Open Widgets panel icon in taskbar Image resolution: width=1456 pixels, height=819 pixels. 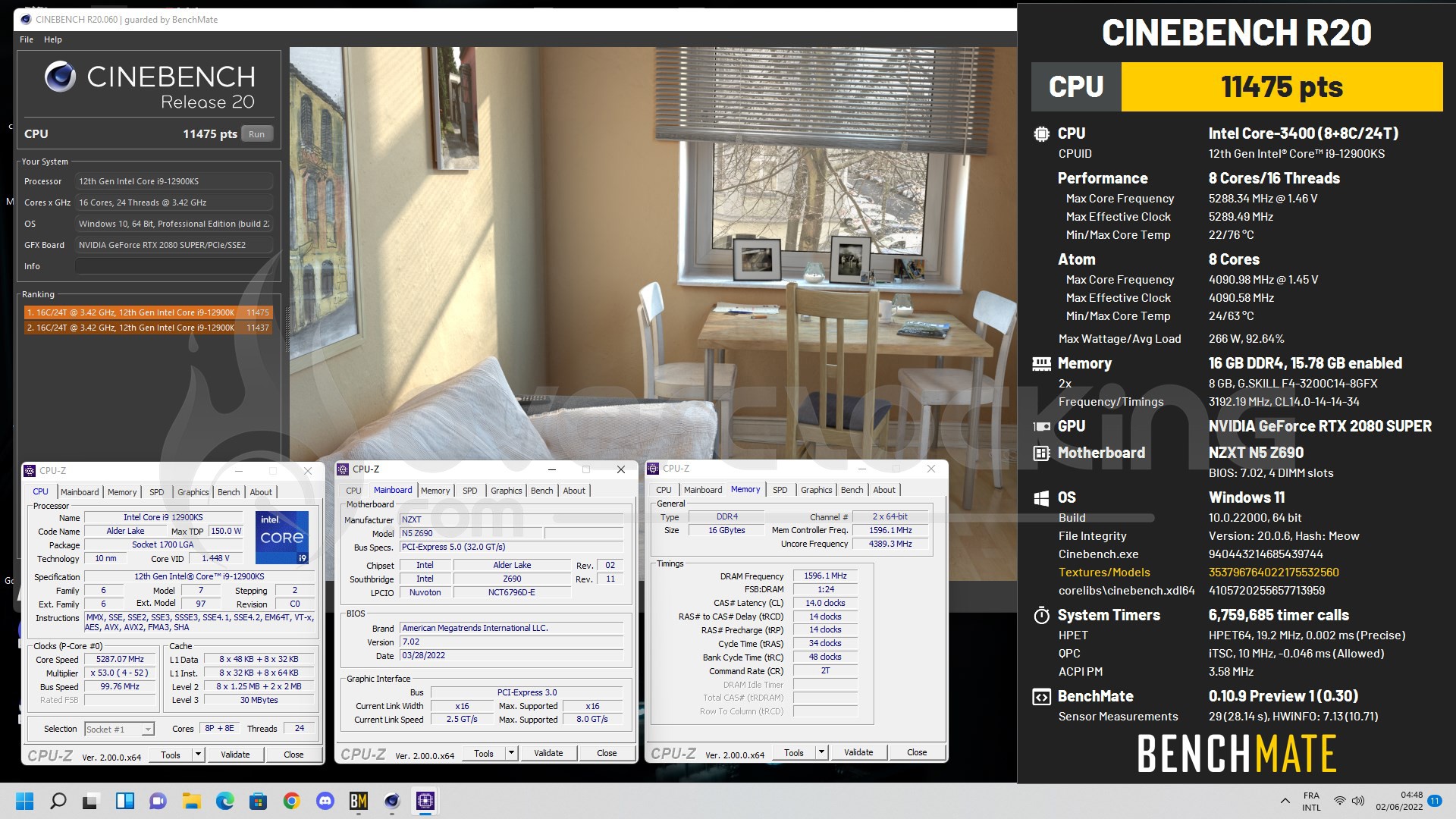124,801
